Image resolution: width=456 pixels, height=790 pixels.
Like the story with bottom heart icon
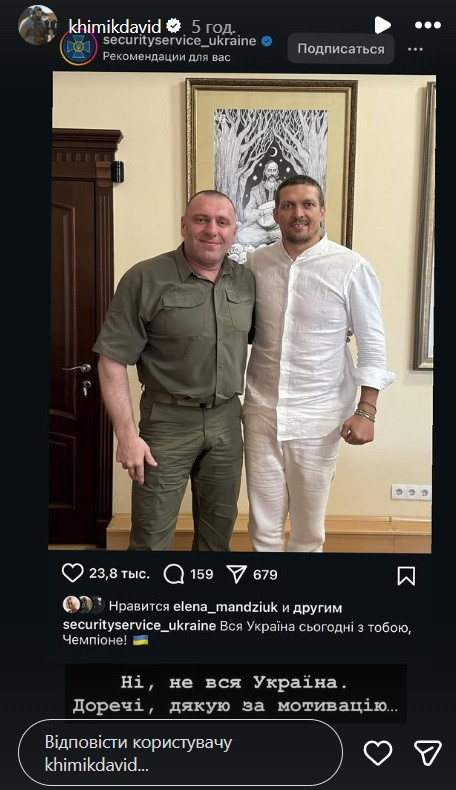point(378,753)
